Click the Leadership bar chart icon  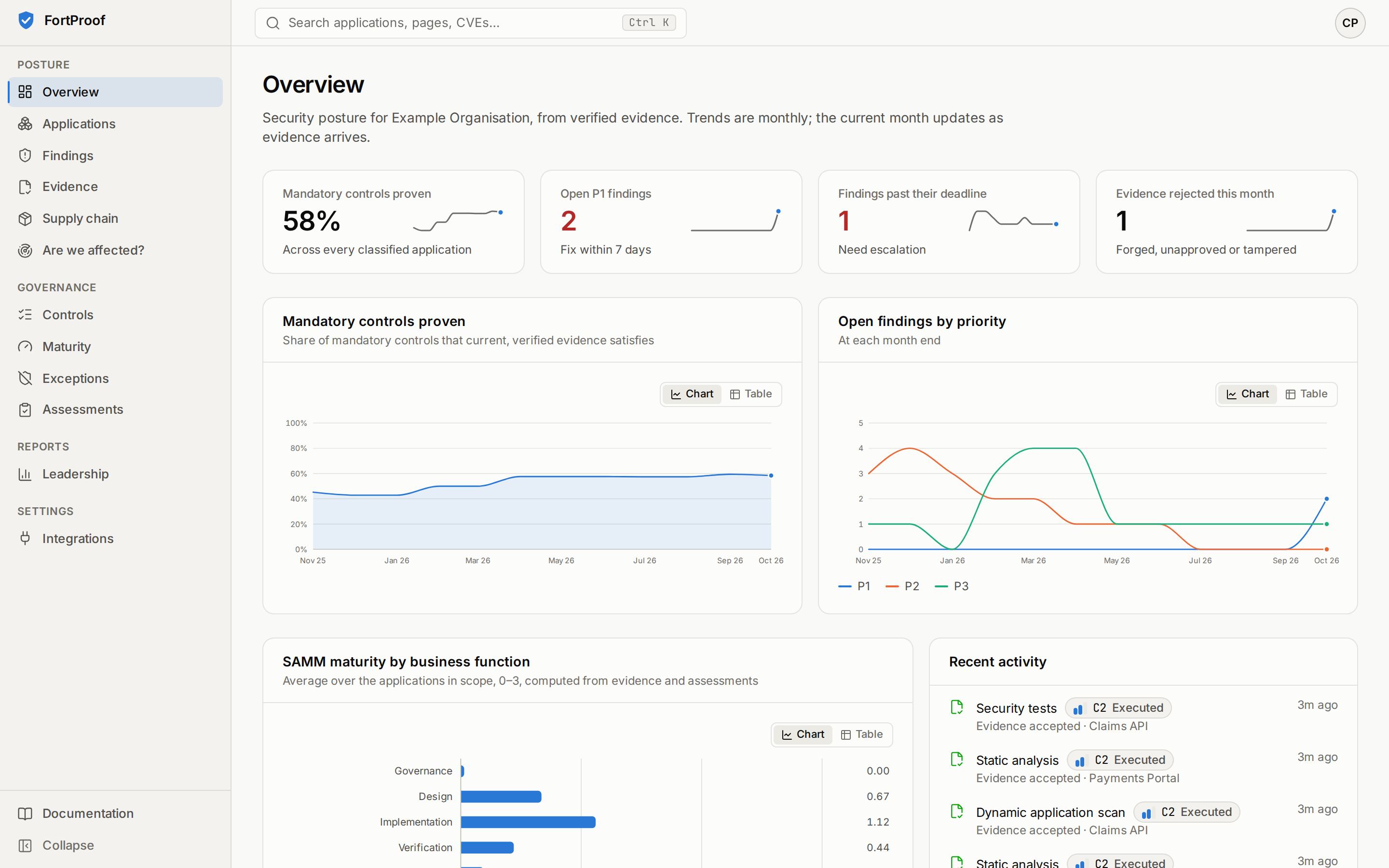pyautogui.click(x=25, y=474)
